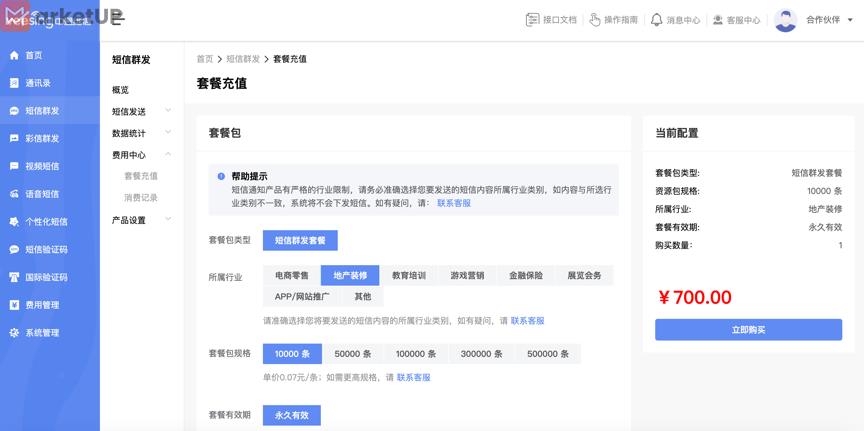Open 概览 in the submenu

120,90
